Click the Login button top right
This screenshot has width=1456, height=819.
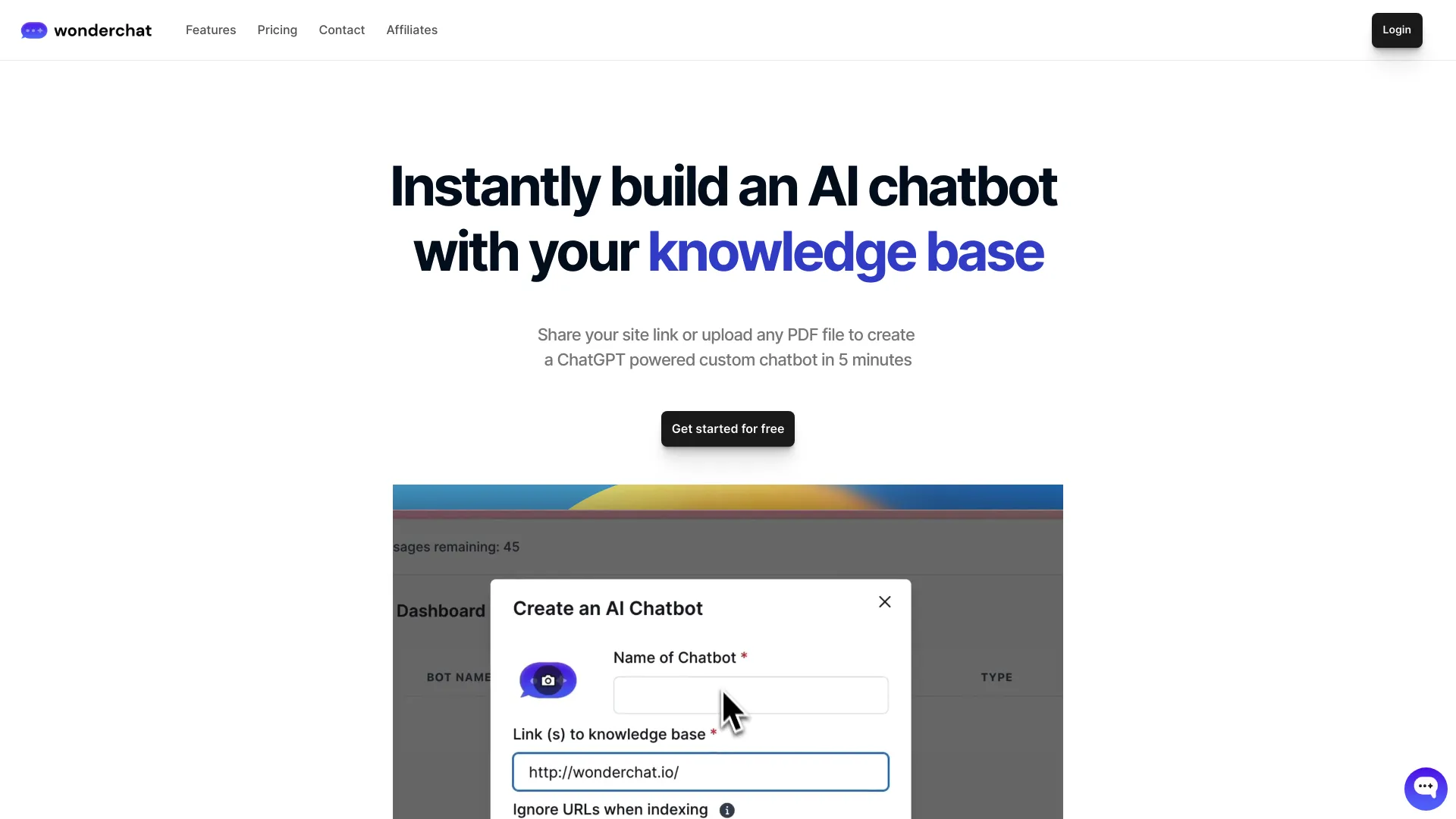pos(1396,30)
